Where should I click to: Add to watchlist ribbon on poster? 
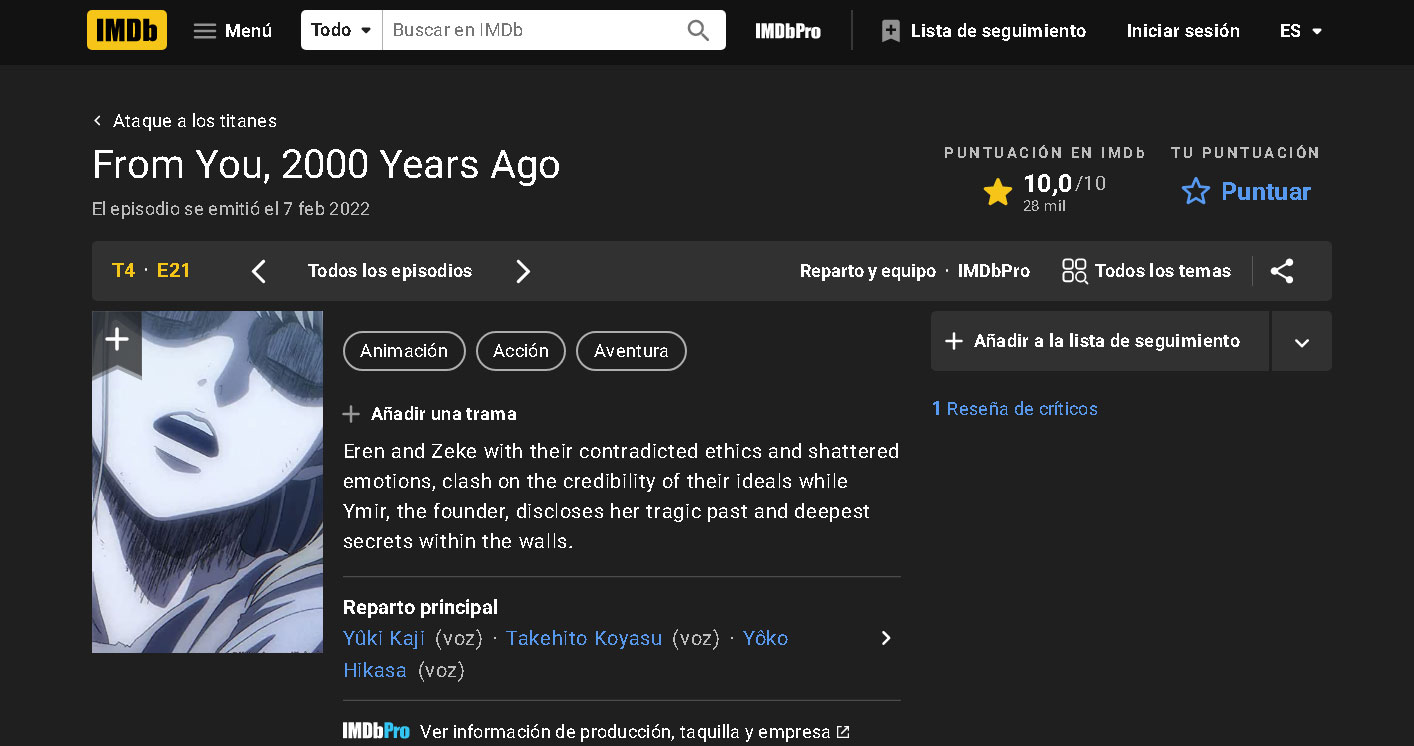tap(117, 340)
